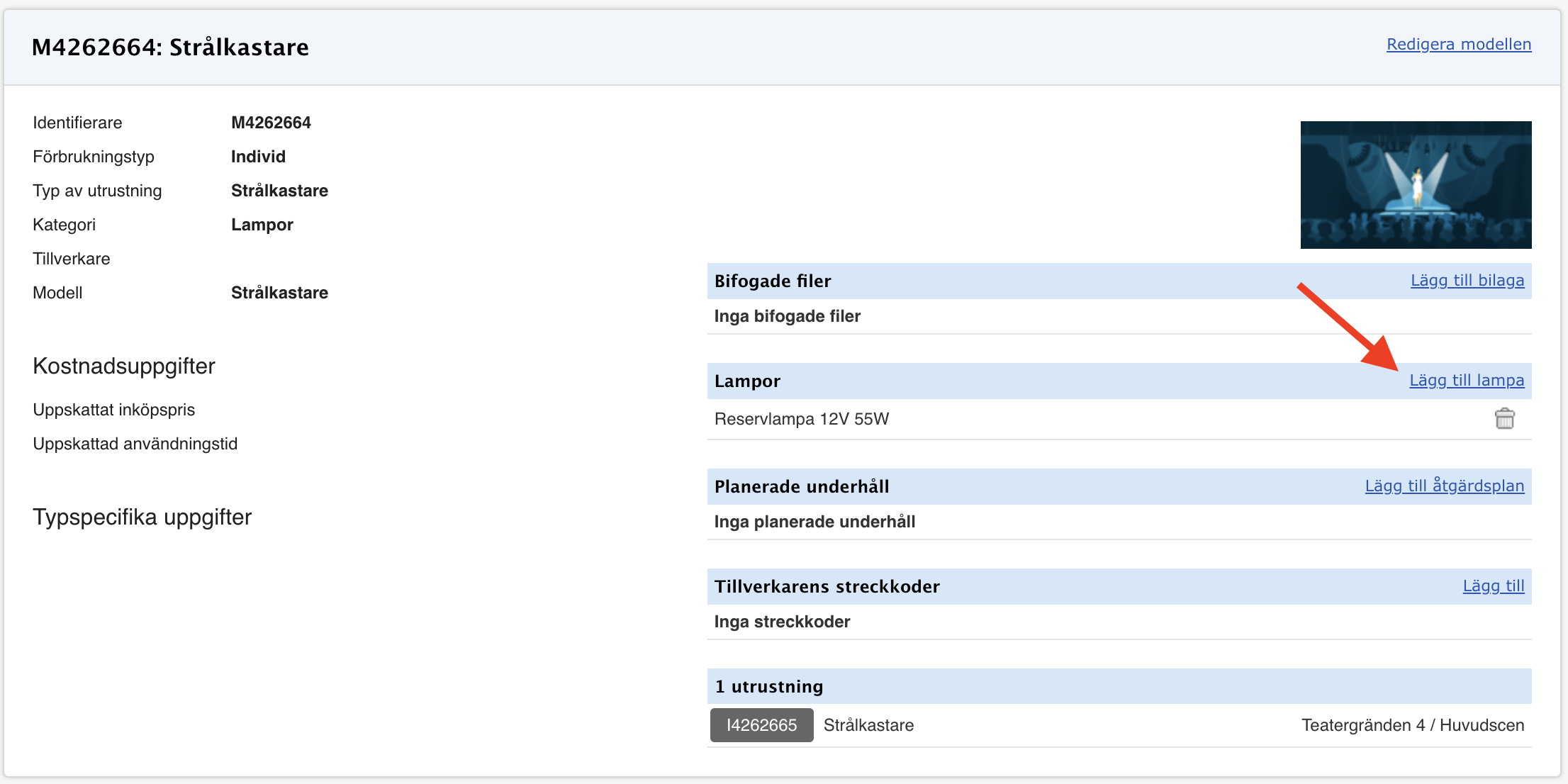Click the Planerade underhåll section header

[x=801, y=487]
